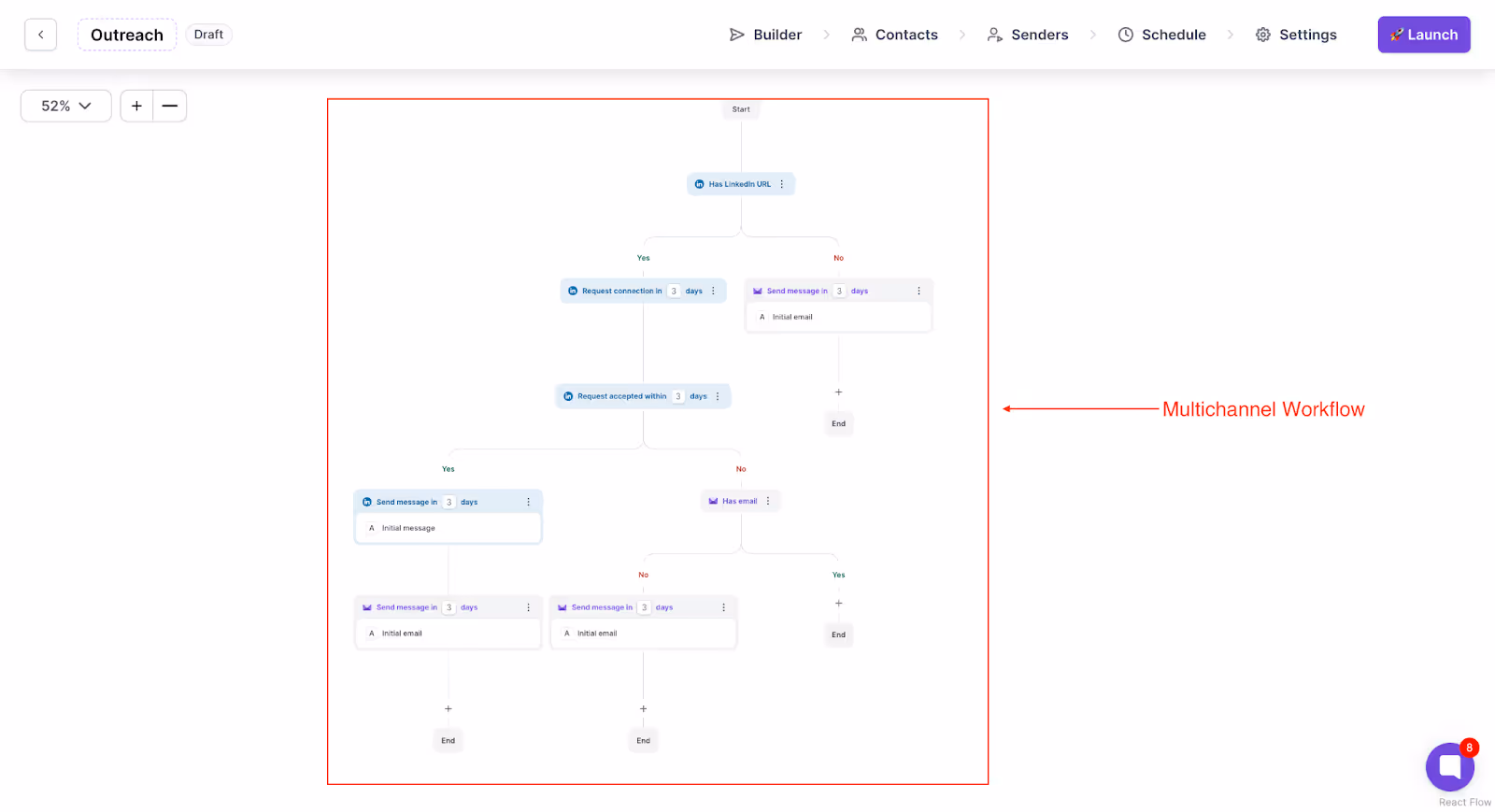This screenshot has height=812, width=1495.
Task: Click the Draft status badge
Action: [x=208, y=35]
